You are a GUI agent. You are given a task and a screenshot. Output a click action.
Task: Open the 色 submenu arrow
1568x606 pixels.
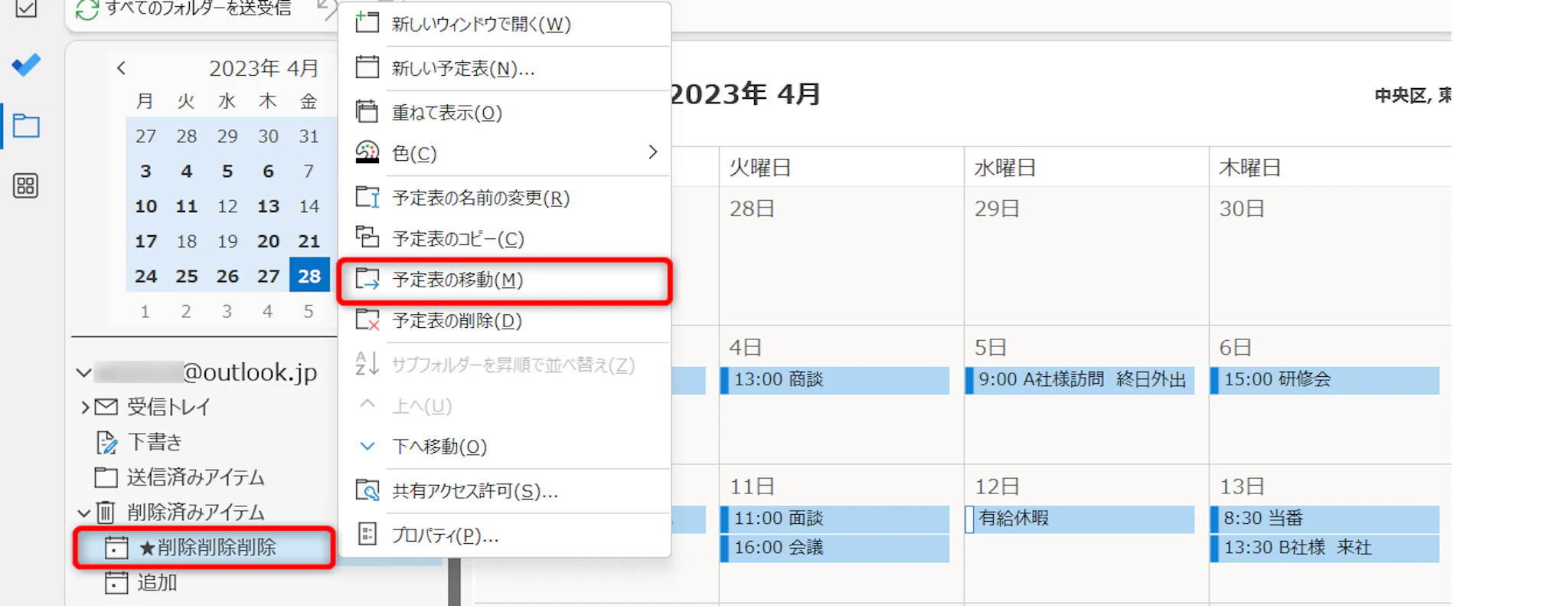pyautogui.click(x=652, y=152)
